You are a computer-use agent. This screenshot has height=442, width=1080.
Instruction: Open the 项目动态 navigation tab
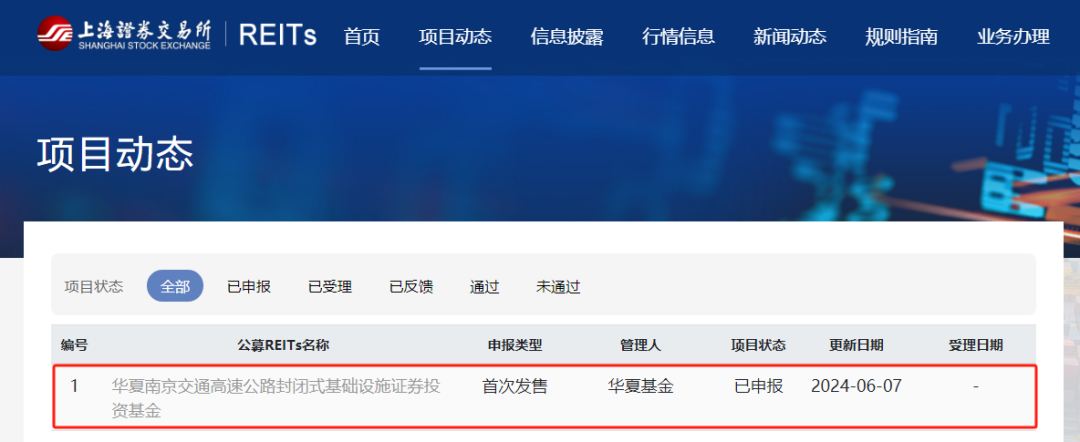point(455,36)
